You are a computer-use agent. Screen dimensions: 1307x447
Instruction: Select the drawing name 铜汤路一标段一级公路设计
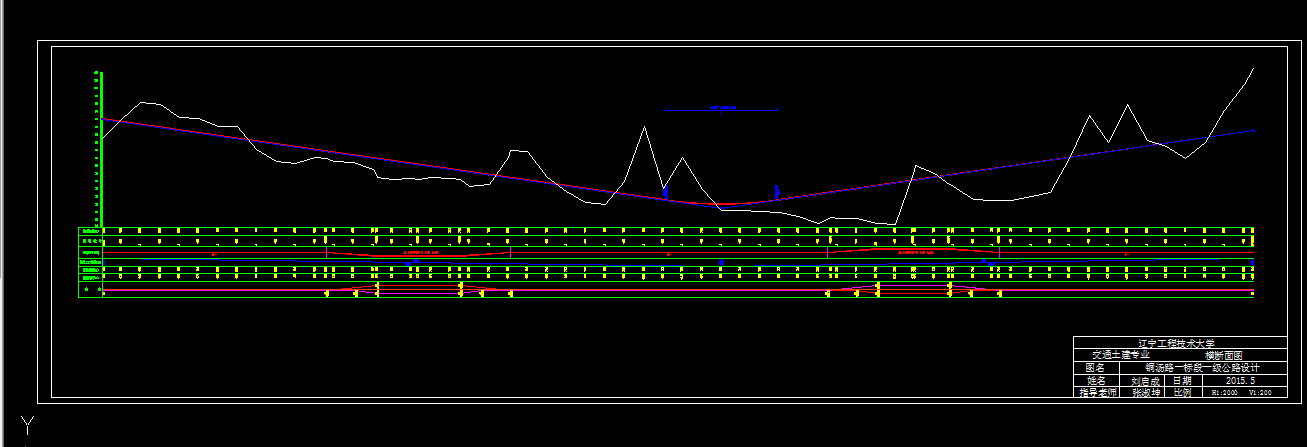[1202, 368]
